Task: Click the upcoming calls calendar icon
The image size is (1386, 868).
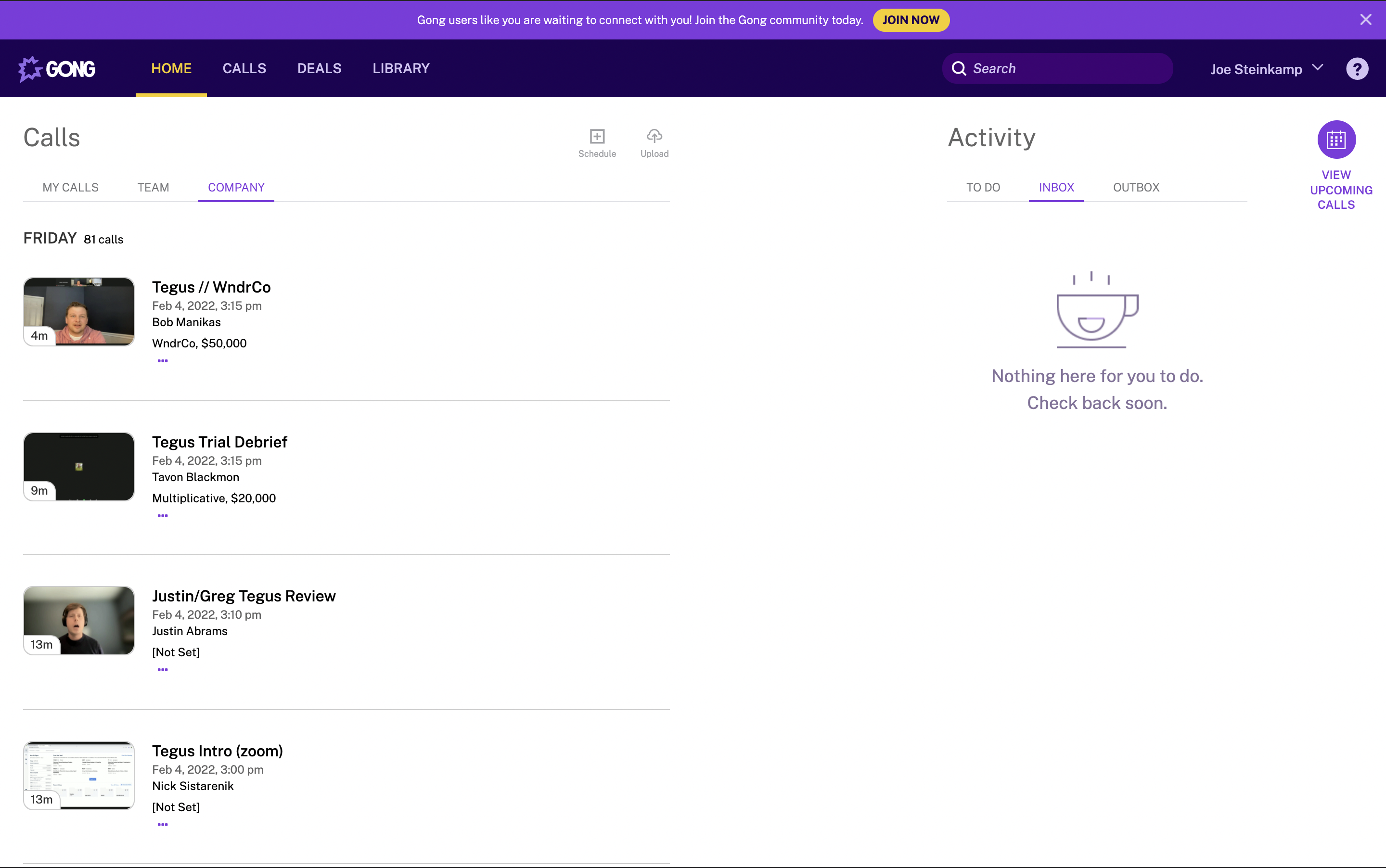Action: (x=1336, y=140)
